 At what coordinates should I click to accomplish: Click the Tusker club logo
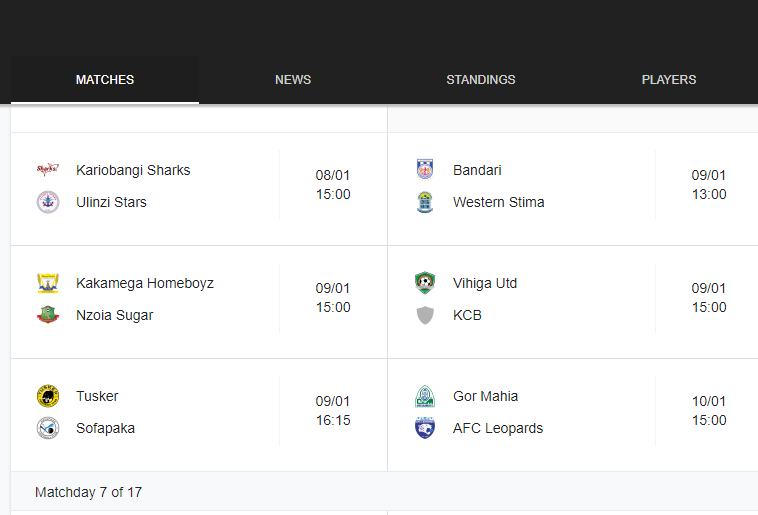point(48,396)
